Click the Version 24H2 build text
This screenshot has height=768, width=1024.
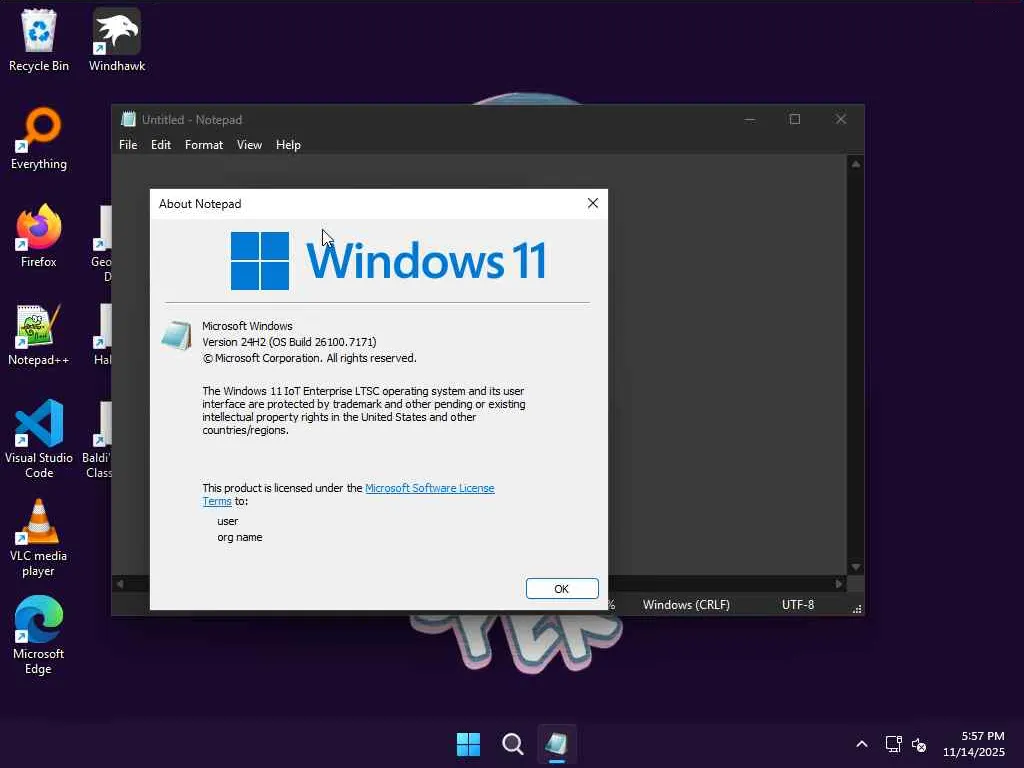point(289,342)
